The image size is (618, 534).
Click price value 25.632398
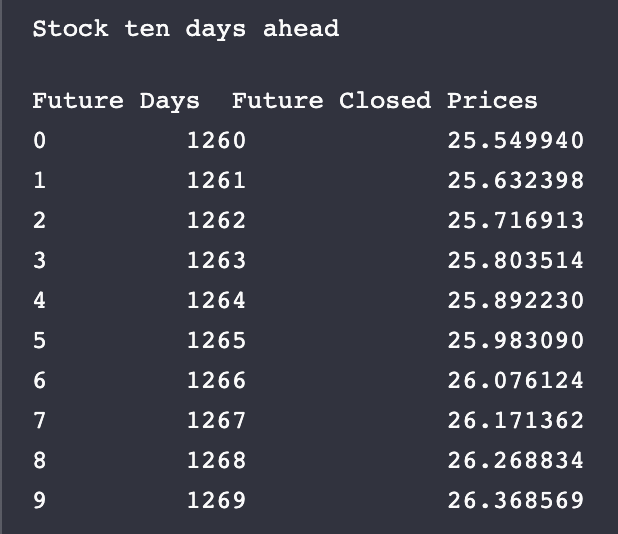click(x=516, y=180)
